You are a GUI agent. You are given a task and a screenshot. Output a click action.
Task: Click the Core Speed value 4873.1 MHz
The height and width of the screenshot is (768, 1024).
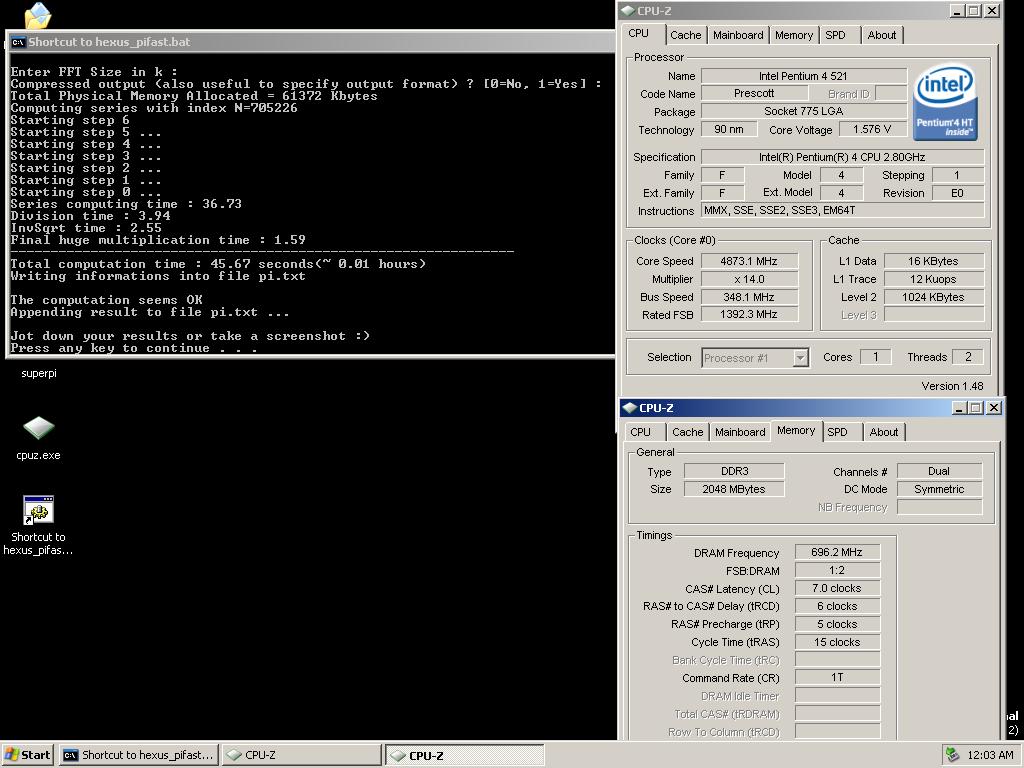[749, 261]
